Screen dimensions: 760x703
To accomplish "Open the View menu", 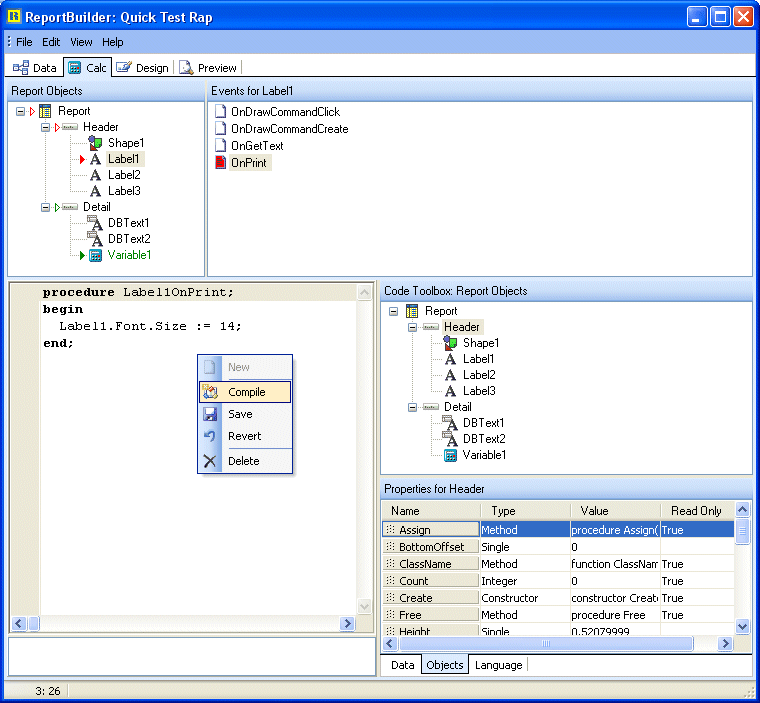I will [81, 42].
